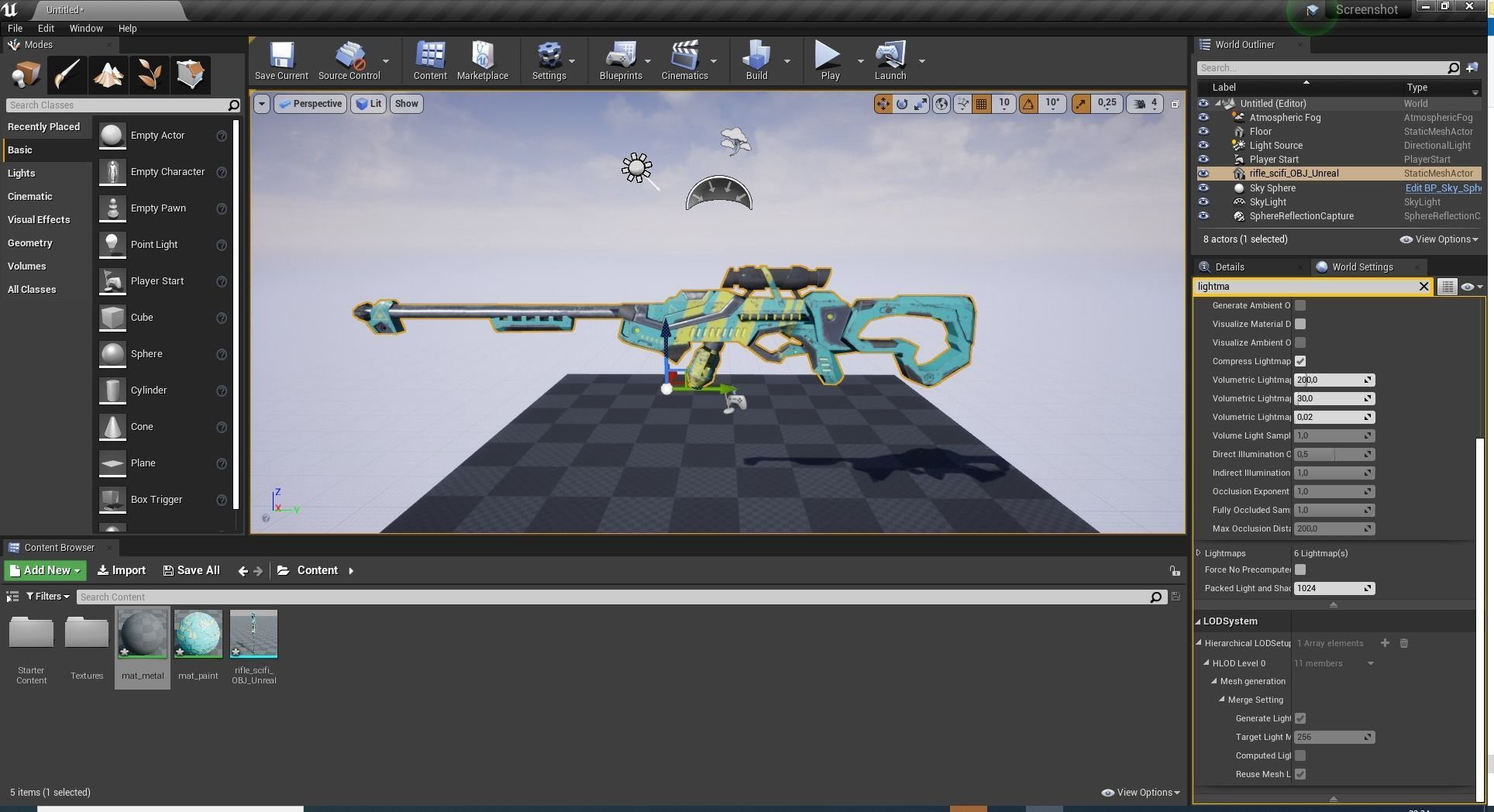The image size is (1494, 812).
Task: Select Foliage mode icon
Action: 149,74
